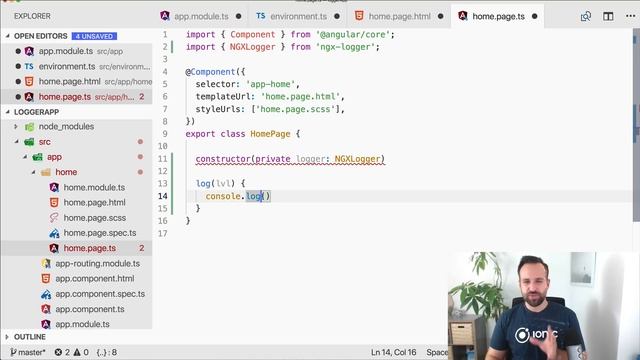Image resolution: width=640 pixels, height=360 pixels.
Task: Click Angular icon beside home.module.ts
Action: point(54,187)
